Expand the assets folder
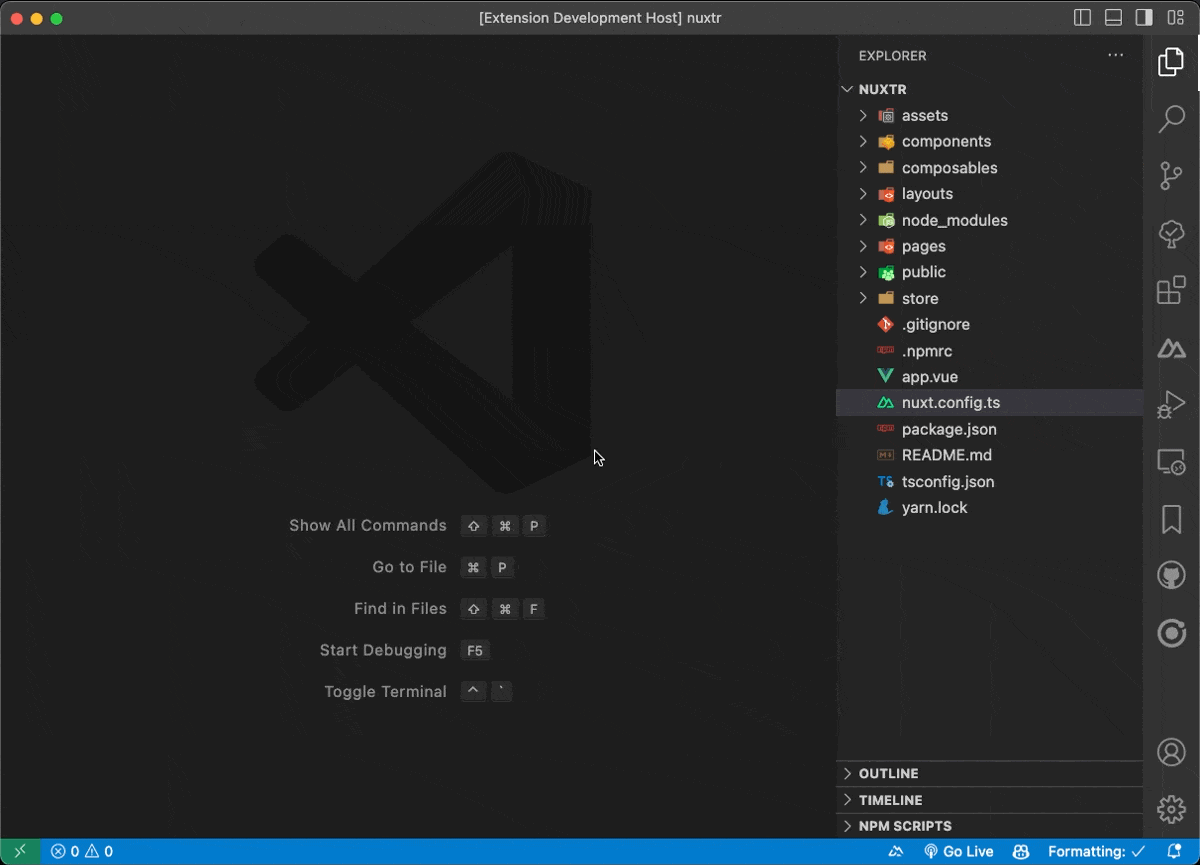Screen dimensions: 1200x865 point(989,115)
